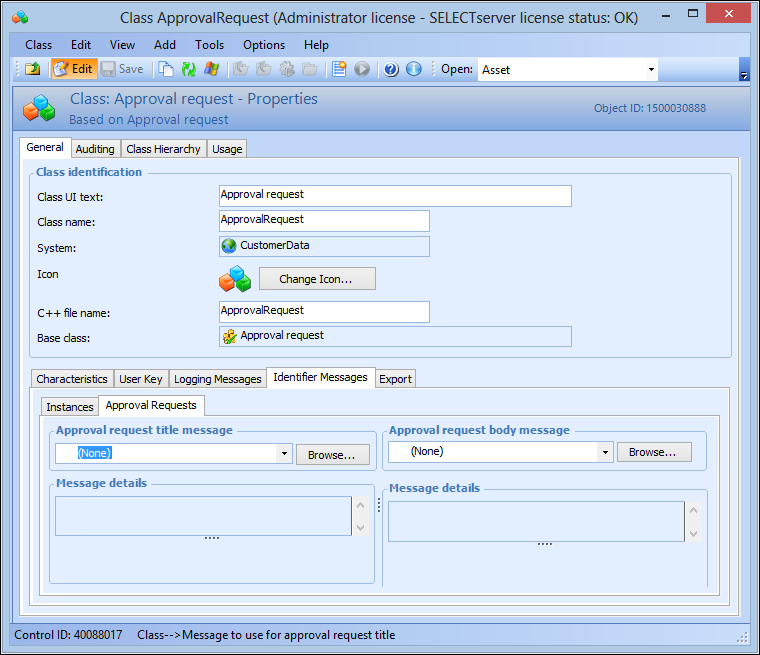
Task: Click the app icon in title bar
Action: [x=20, y=17]
